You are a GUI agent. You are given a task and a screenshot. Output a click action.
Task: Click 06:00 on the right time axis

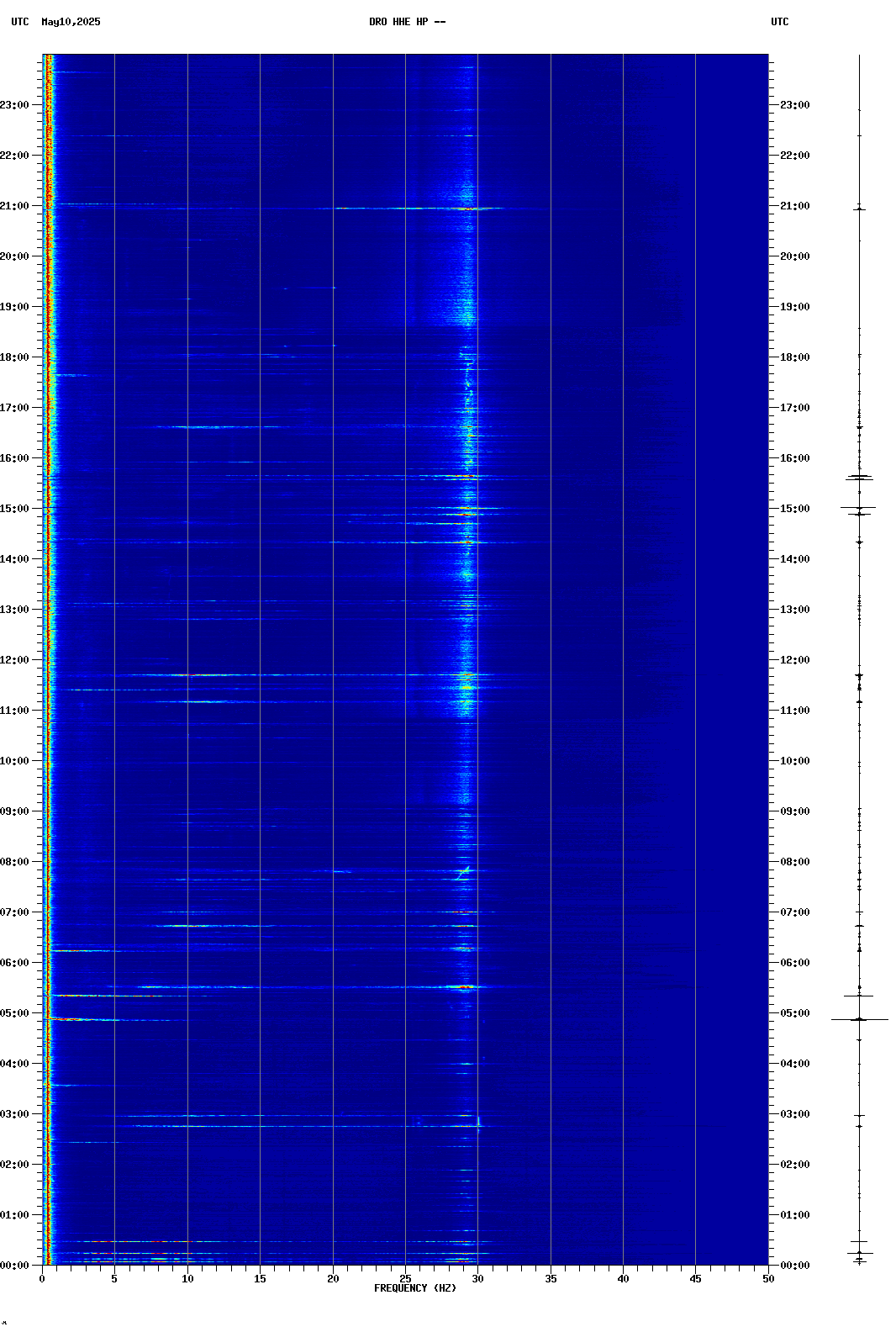point(795,963)
